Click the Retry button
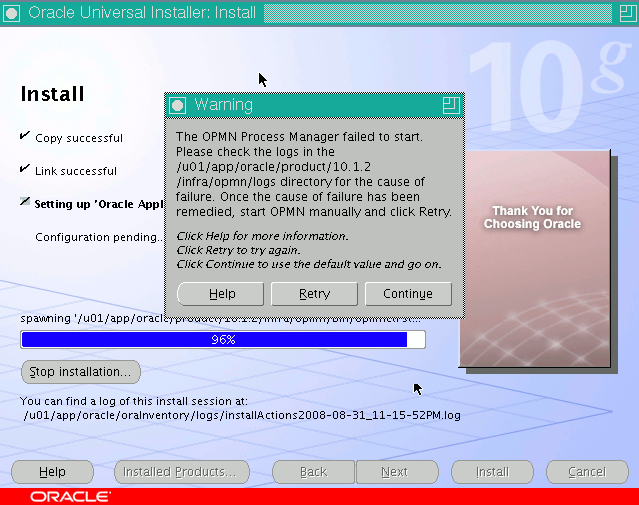Viewport: 639px width, 505px height. point(314,294)
